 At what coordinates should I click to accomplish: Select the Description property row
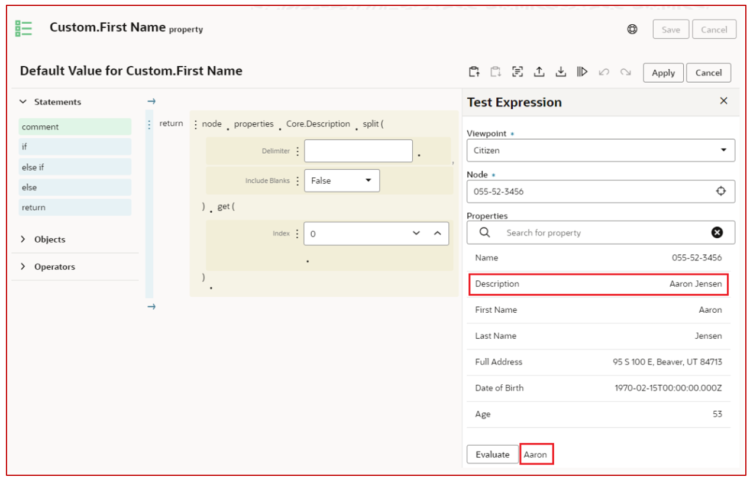tap(598, 284)
